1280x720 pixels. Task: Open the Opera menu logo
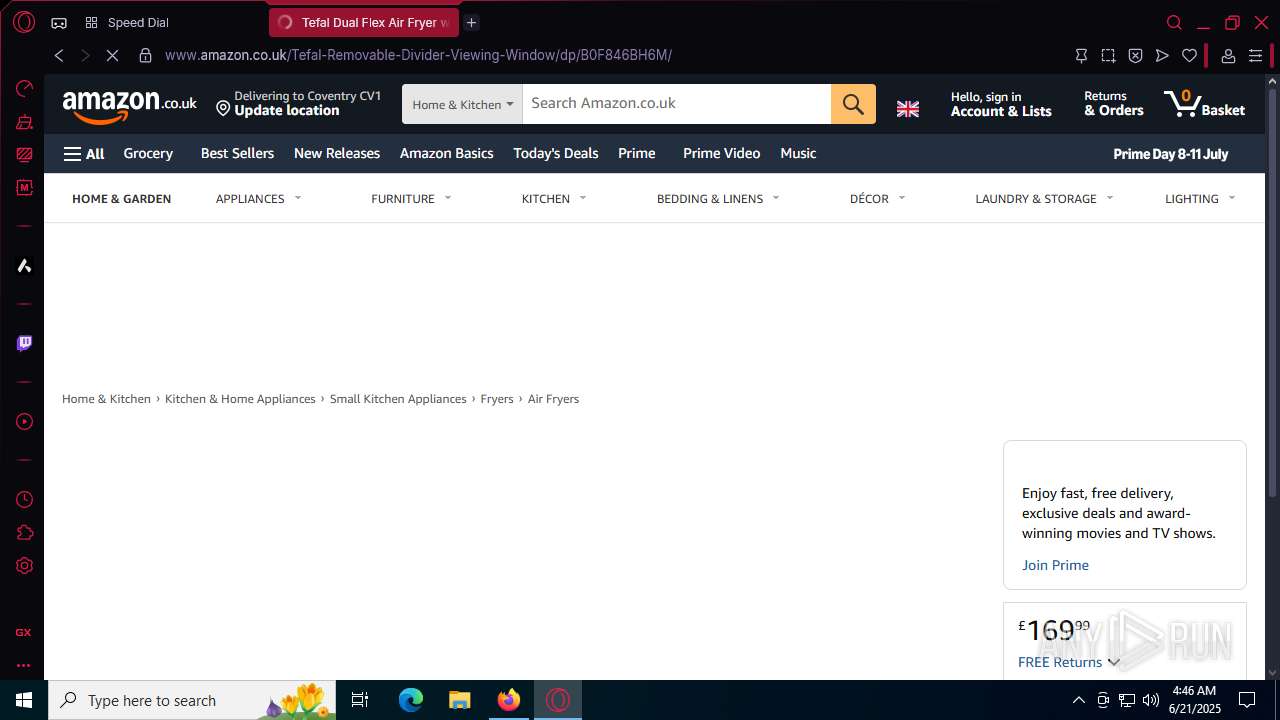coord(24,22)
